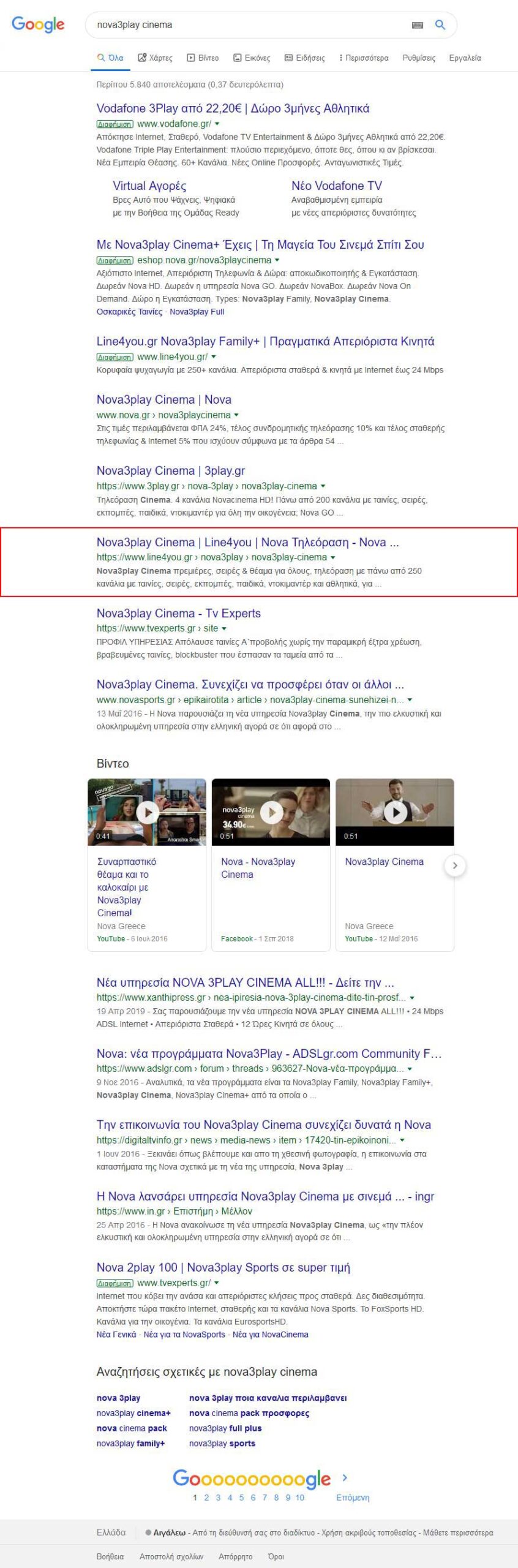Open the Nova 2play 100 tvexperts ad title

point(223,1267)
